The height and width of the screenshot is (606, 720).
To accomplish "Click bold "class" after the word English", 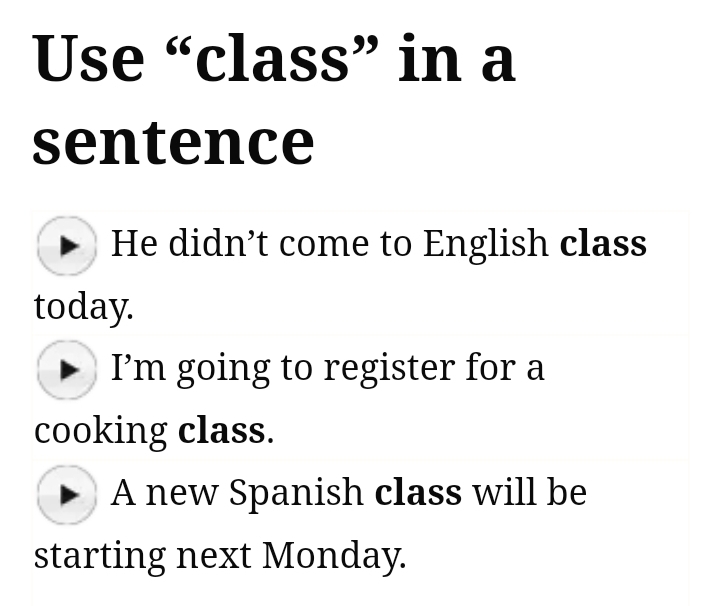I will 603,243.
